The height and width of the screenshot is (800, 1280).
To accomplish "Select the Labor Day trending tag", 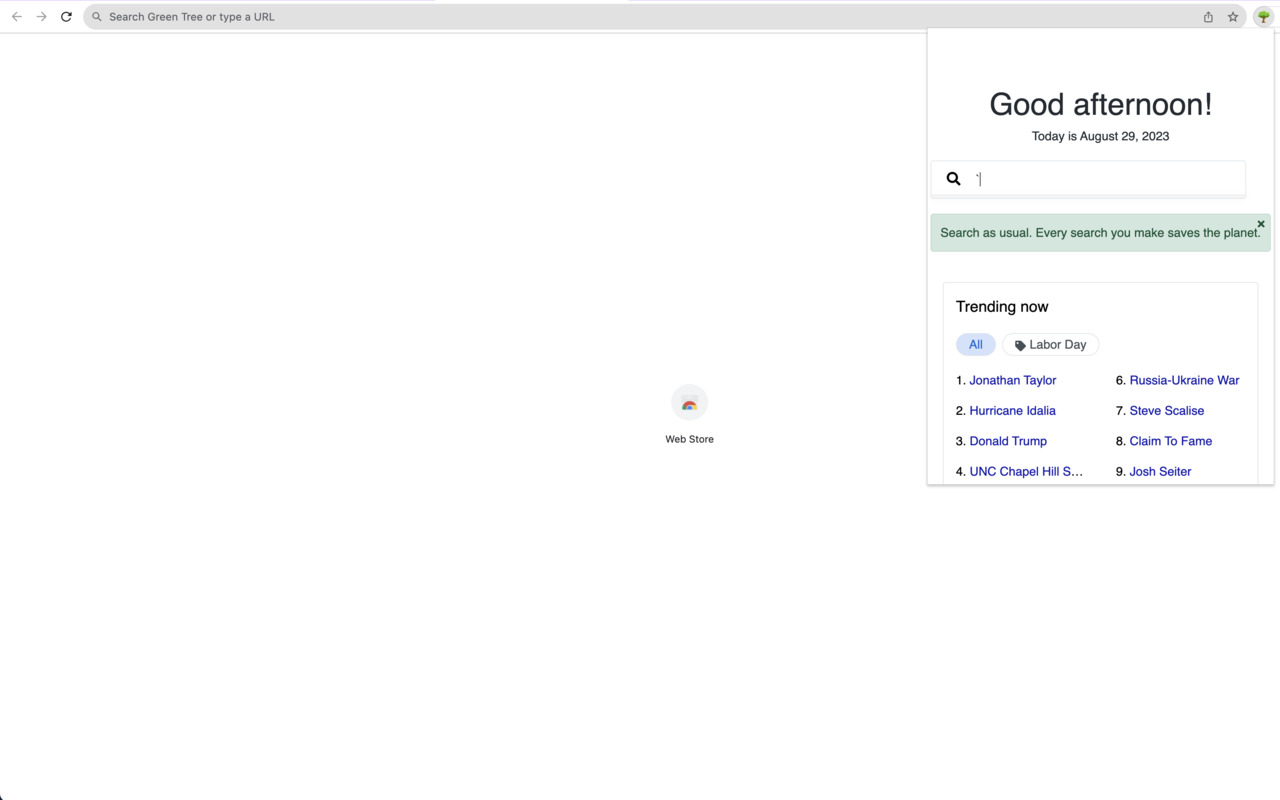I will point(1050,345).
